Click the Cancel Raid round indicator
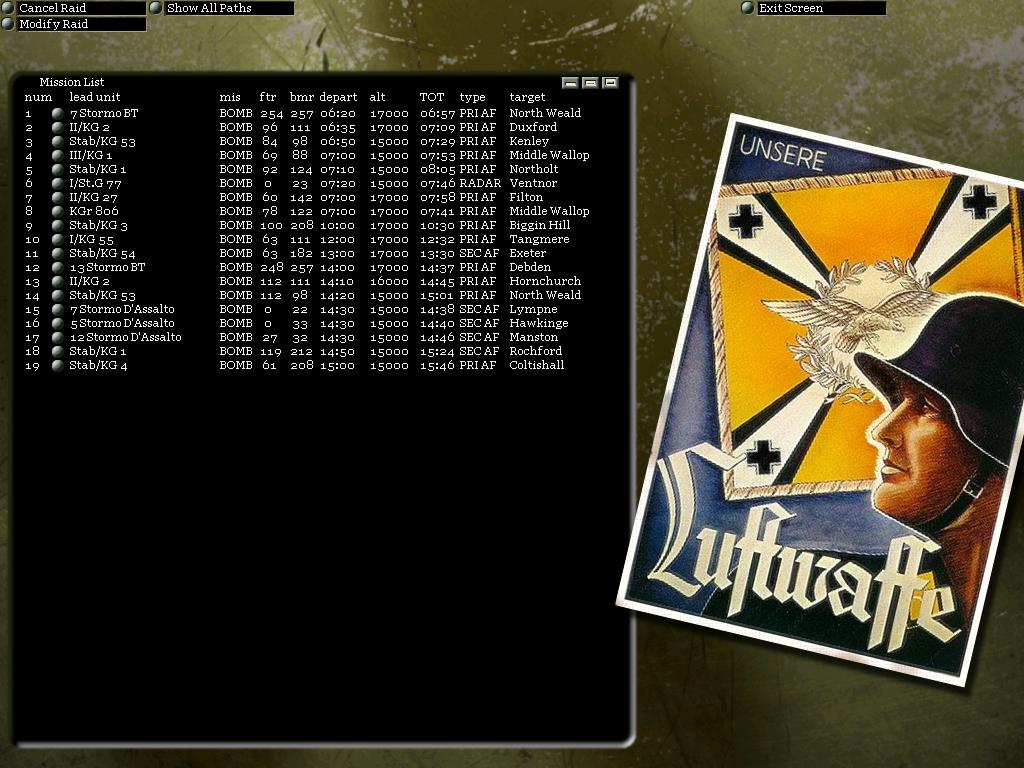 (8, 8)
